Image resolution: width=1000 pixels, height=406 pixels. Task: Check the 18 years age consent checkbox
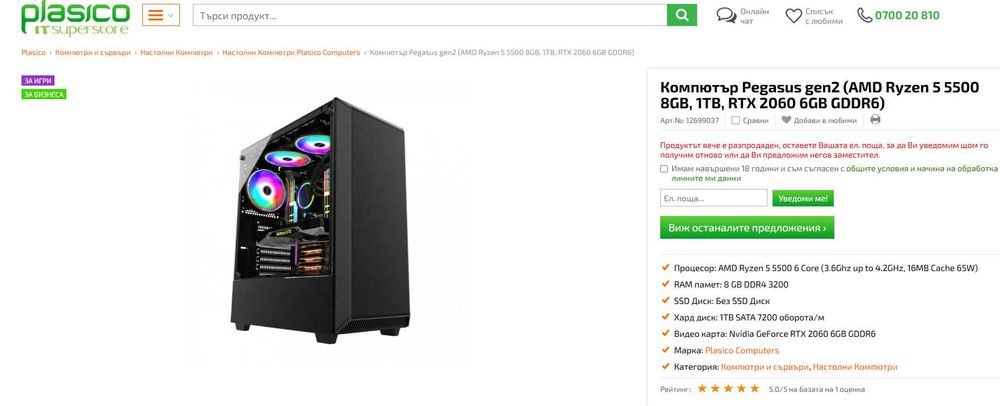(664, 169)
